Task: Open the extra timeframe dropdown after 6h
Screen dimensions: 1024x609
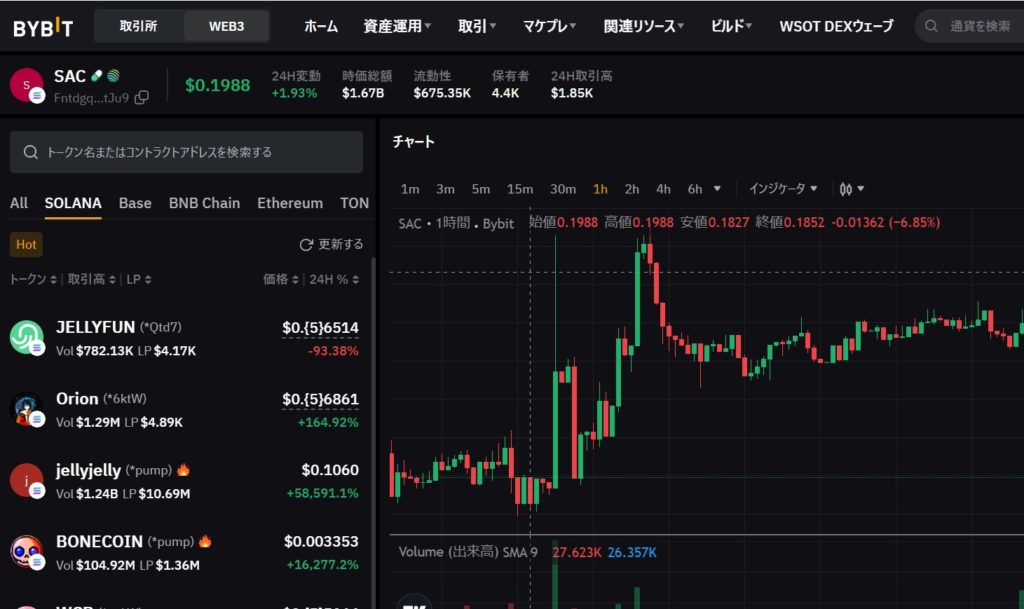Action: 717,189
